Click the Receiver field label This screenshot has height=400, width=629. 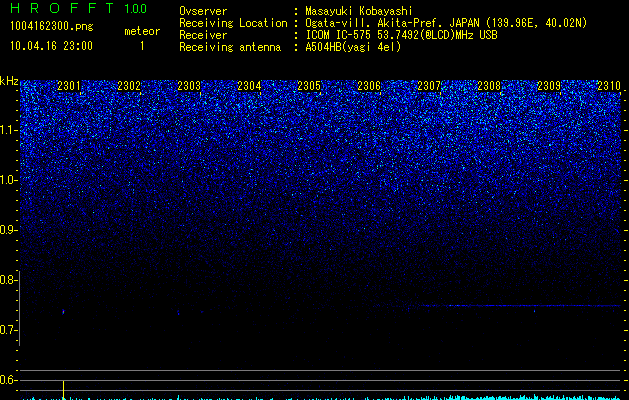tap(203, 35)
